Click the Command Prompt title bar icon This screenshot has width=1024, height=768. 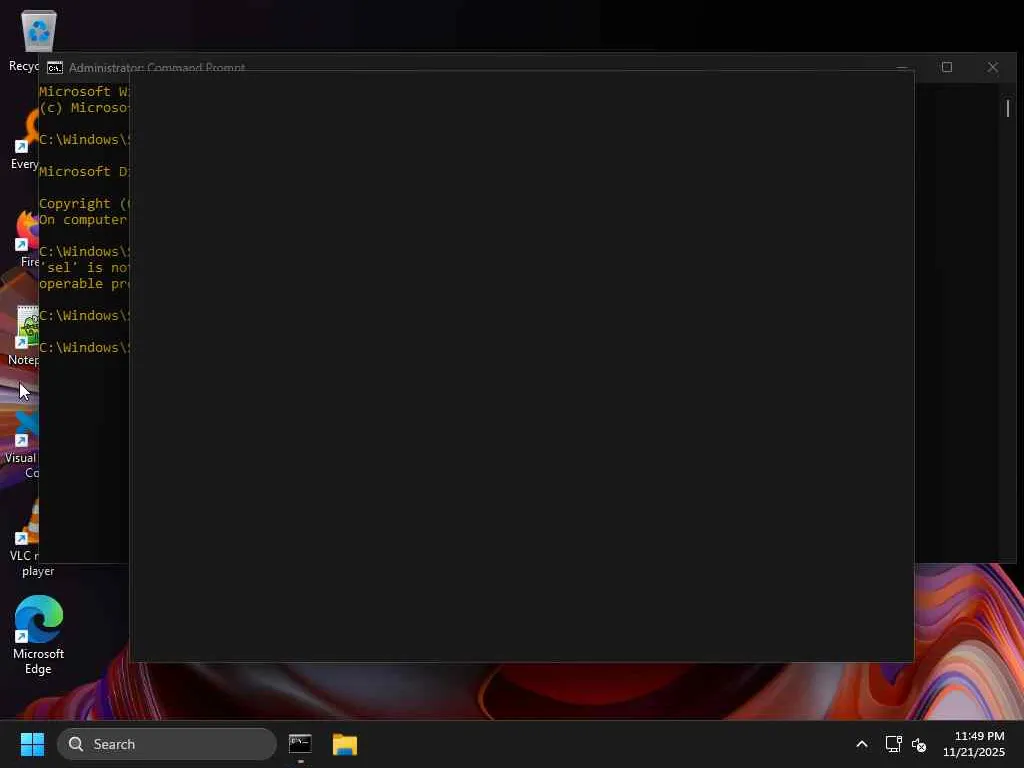tap(55, 67)
